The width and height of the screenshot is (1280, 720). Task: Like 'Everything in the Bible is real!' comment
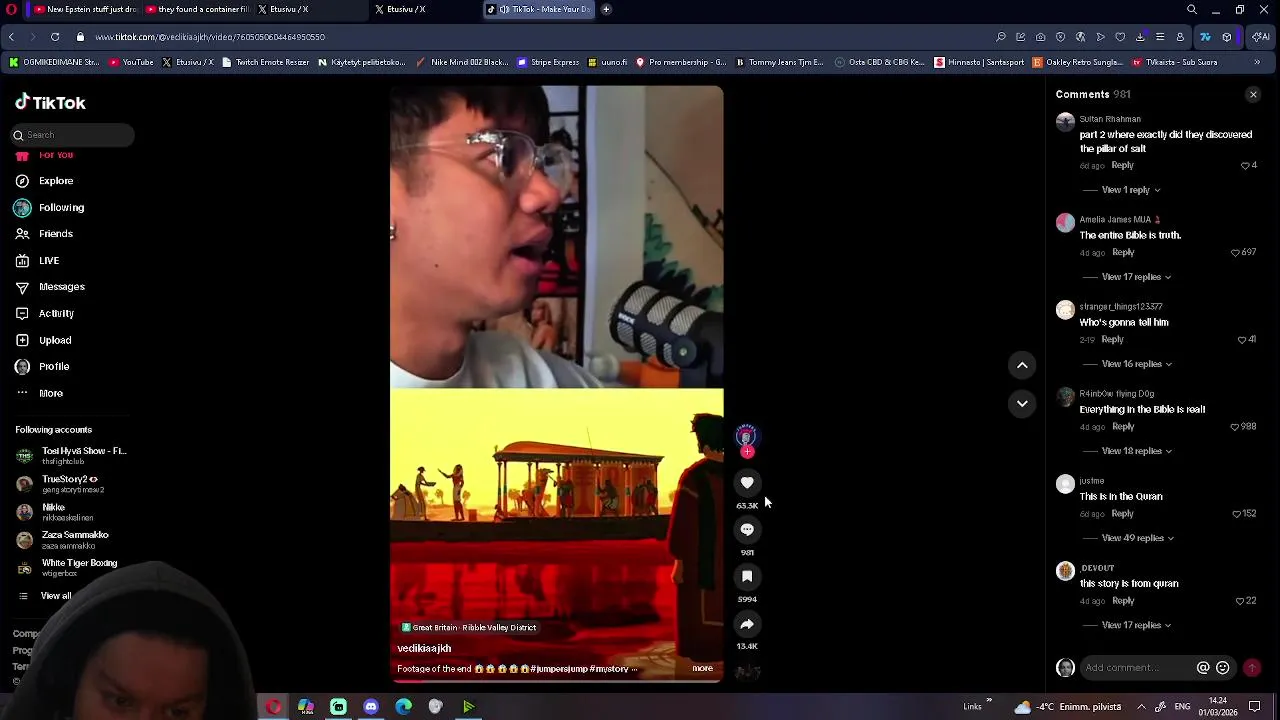point(1236,427)
